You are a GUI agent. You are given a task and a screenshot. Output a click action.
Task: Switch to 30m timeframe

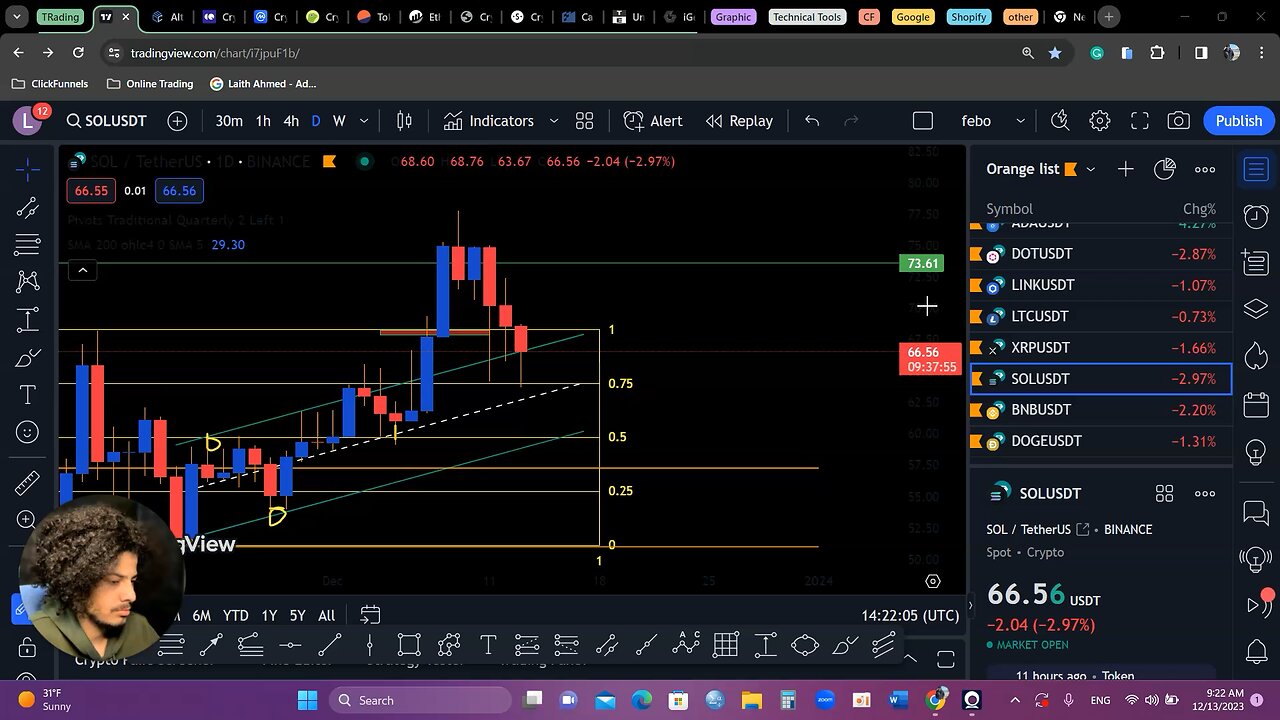(x=229, y=121)
